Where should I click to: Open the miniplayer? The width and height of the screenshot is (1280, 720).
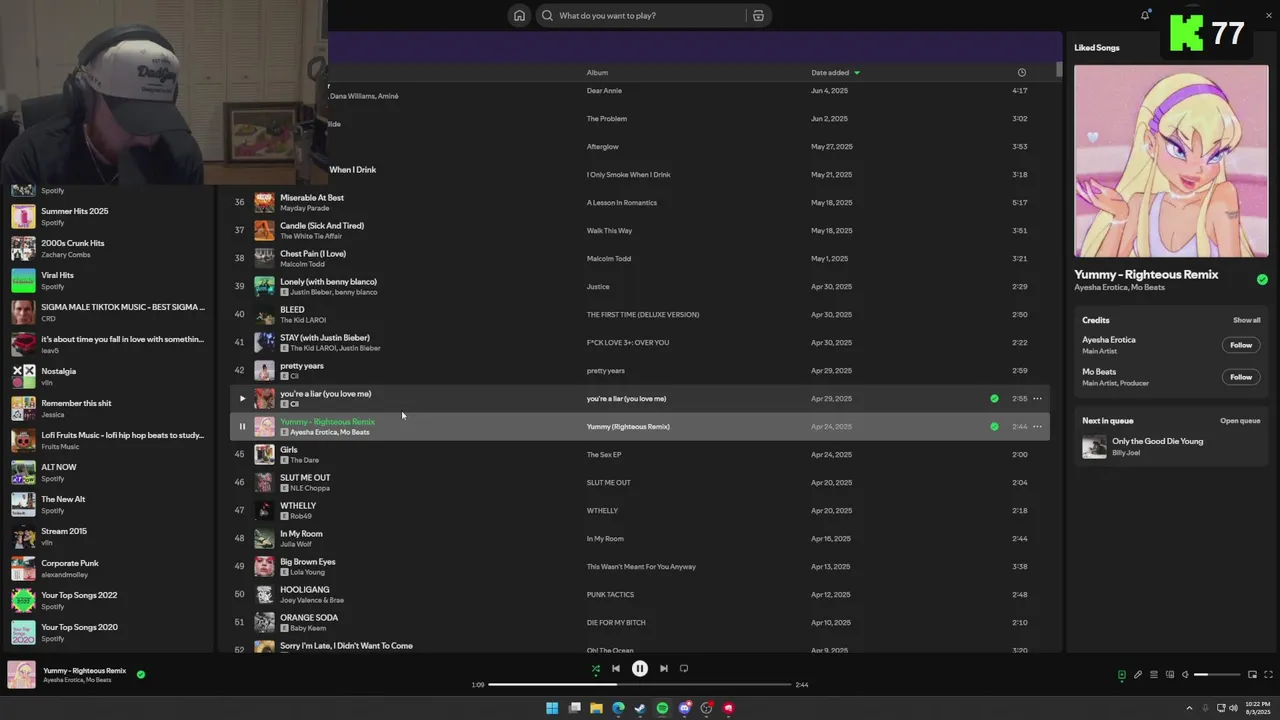pyautogui.click(x=1252, y=674)
